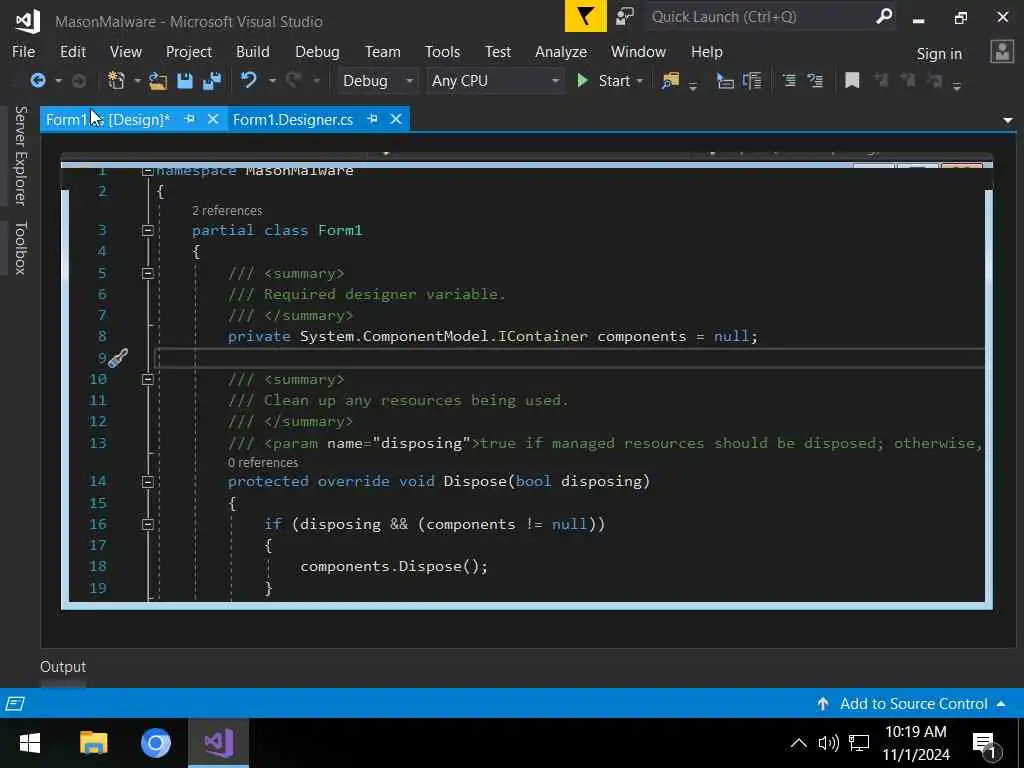Collapse summary comment at line 10
The image size is (1024, 768).
148,379
